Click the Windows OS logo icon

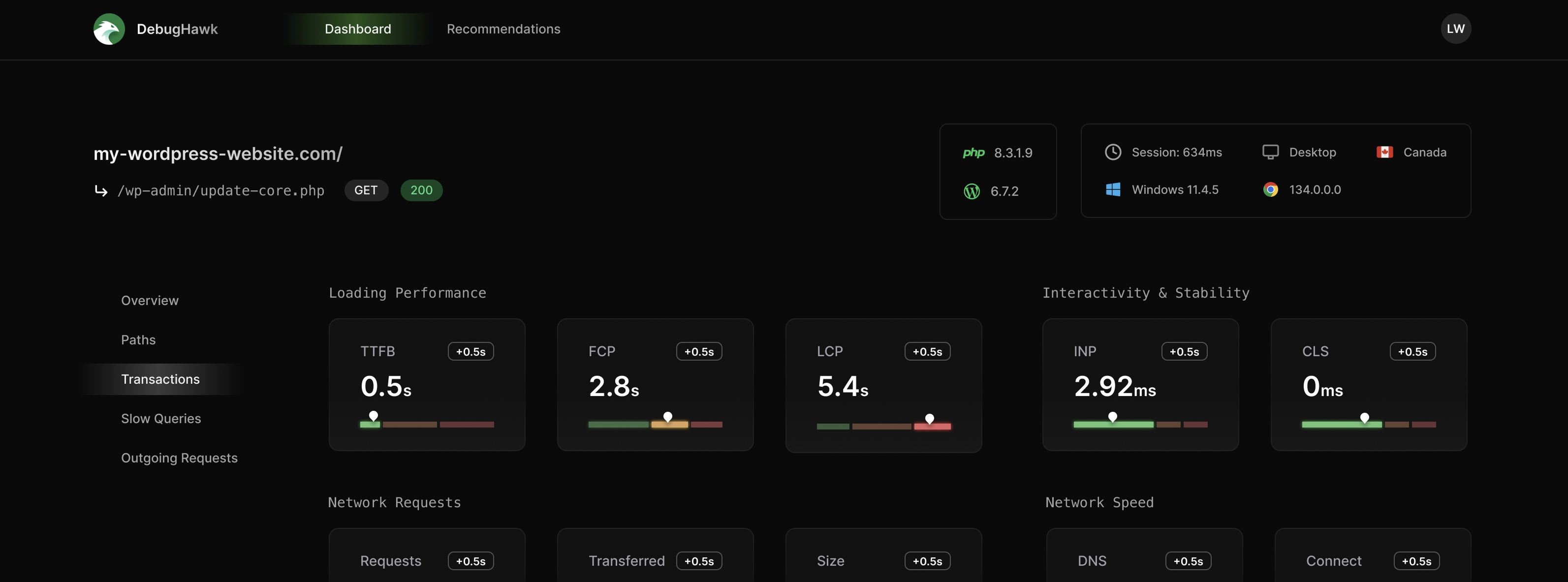(1113, 189)
